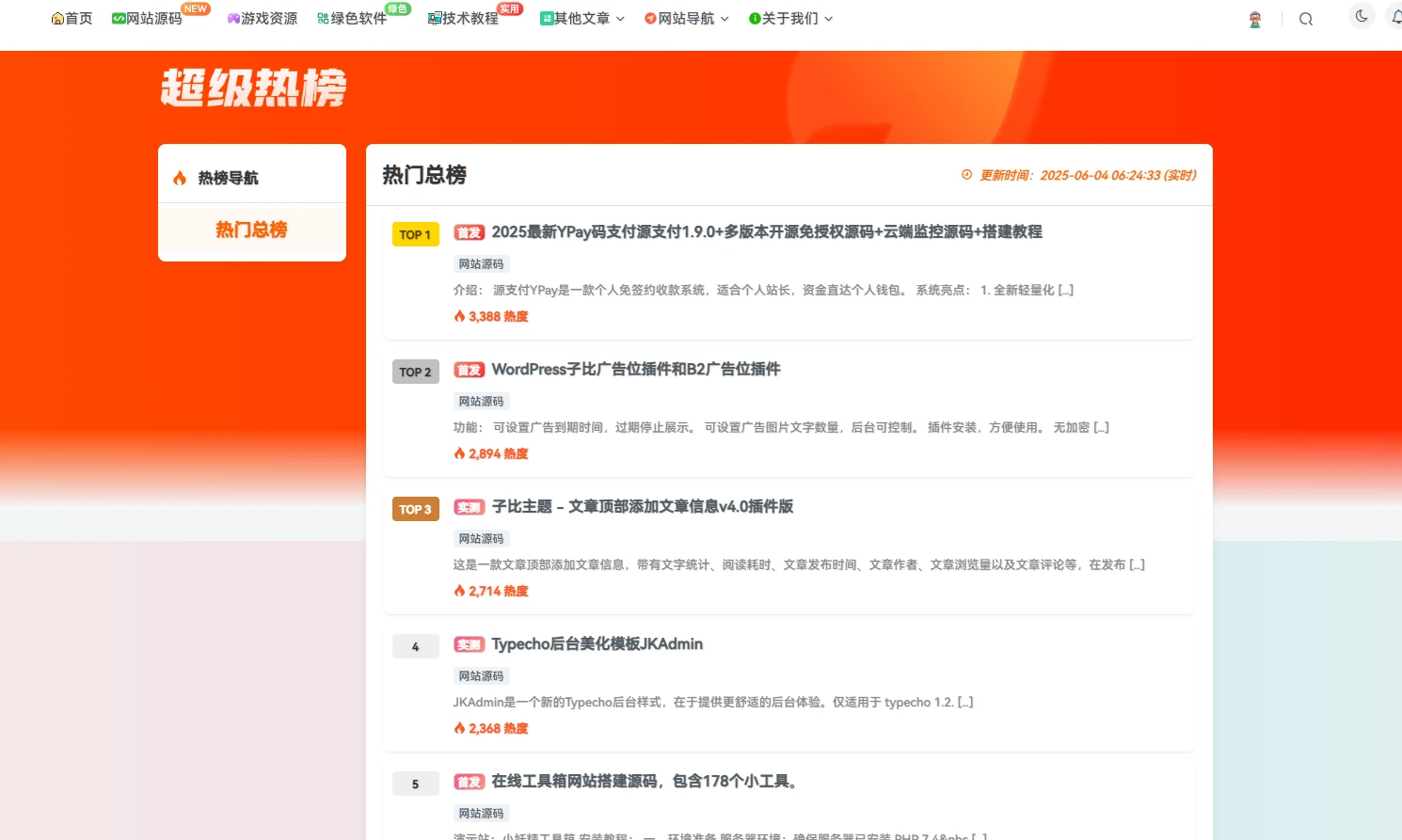Click 网站源码 tag under WordPress子比 article
This screenshot has height=840, width=1402.
point(482,402)
